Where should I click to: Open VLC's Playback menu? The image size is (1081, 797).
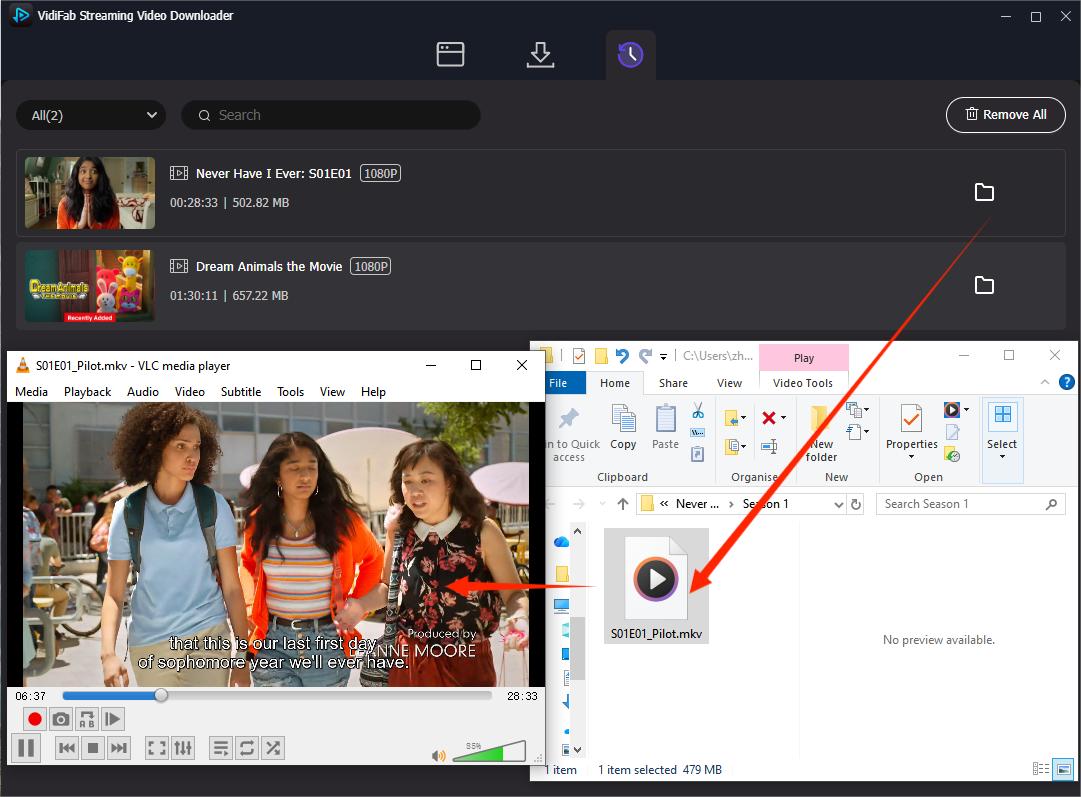86,392
